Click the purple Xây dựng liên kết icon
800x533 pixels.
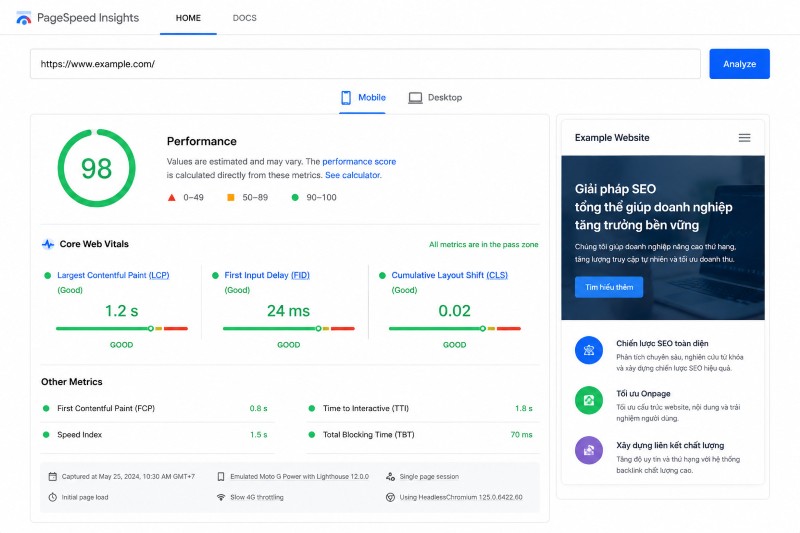pyautogui.click(x=589, y=450)
